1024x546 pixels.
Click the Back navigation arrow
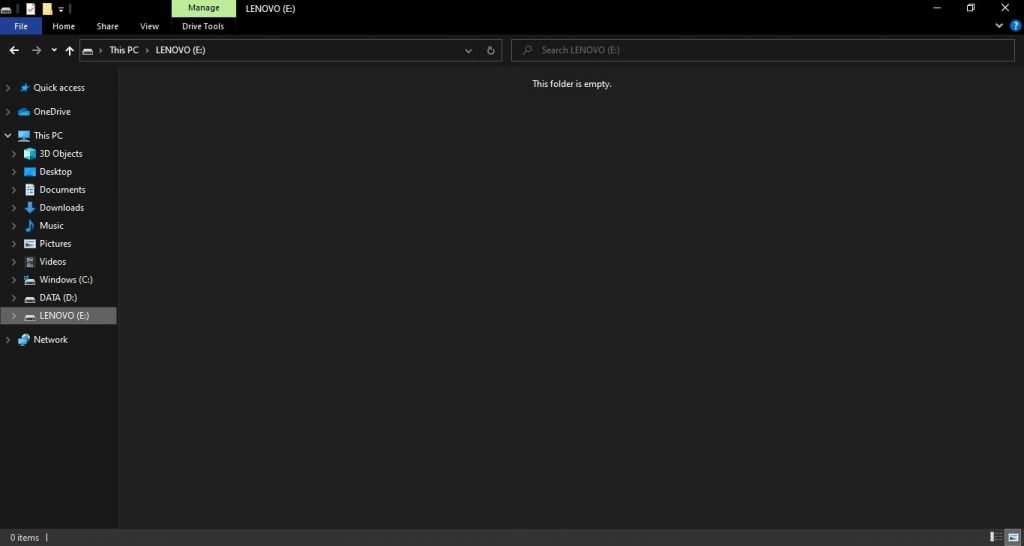point(14,50)
